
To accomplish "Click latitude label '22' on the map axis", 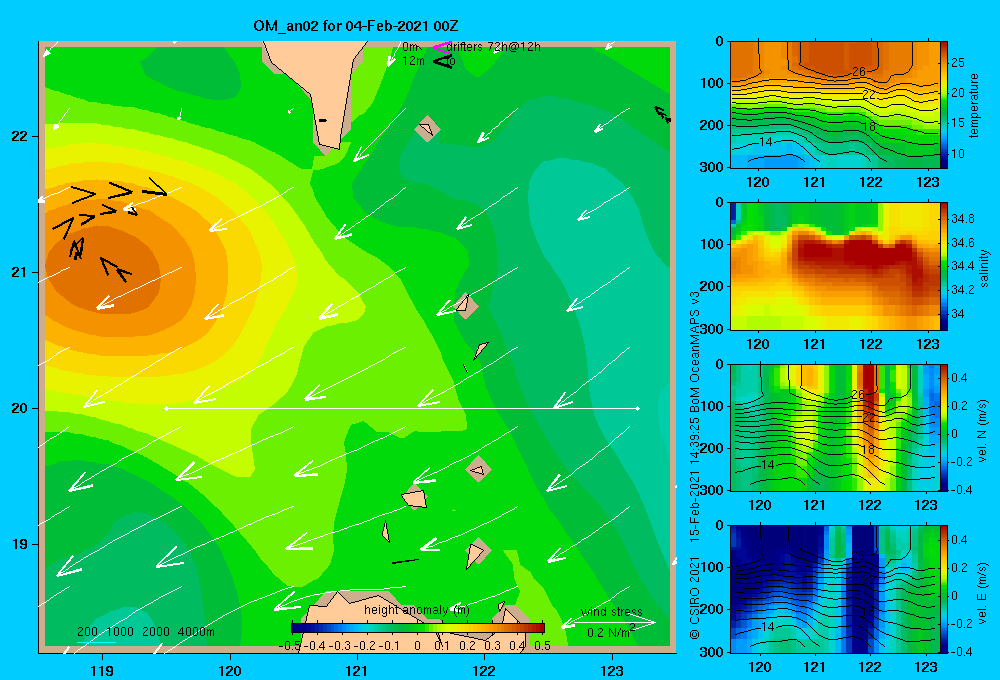I will coord(19,136).
